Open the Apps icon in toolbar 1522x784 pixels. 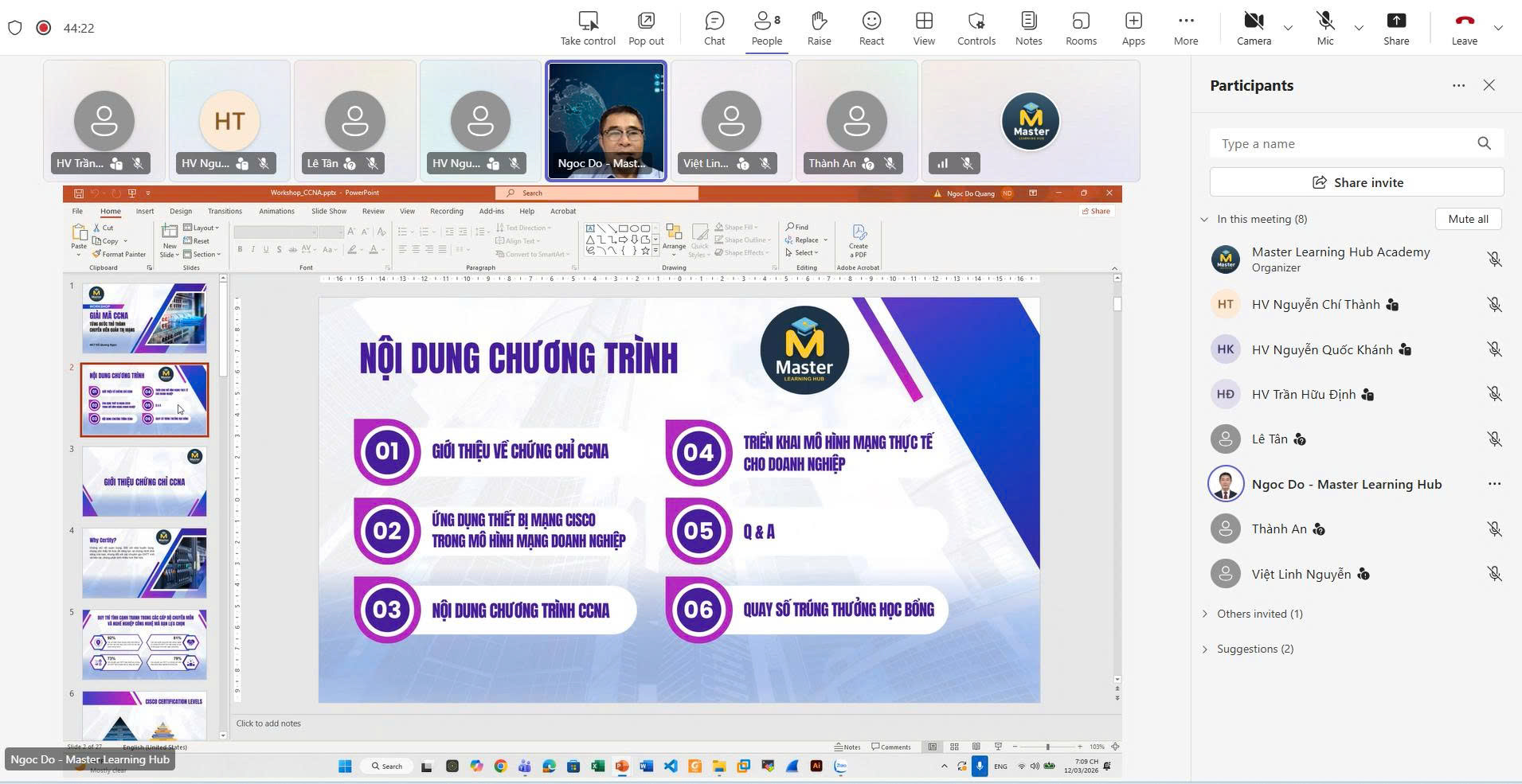pos(1133,28)
